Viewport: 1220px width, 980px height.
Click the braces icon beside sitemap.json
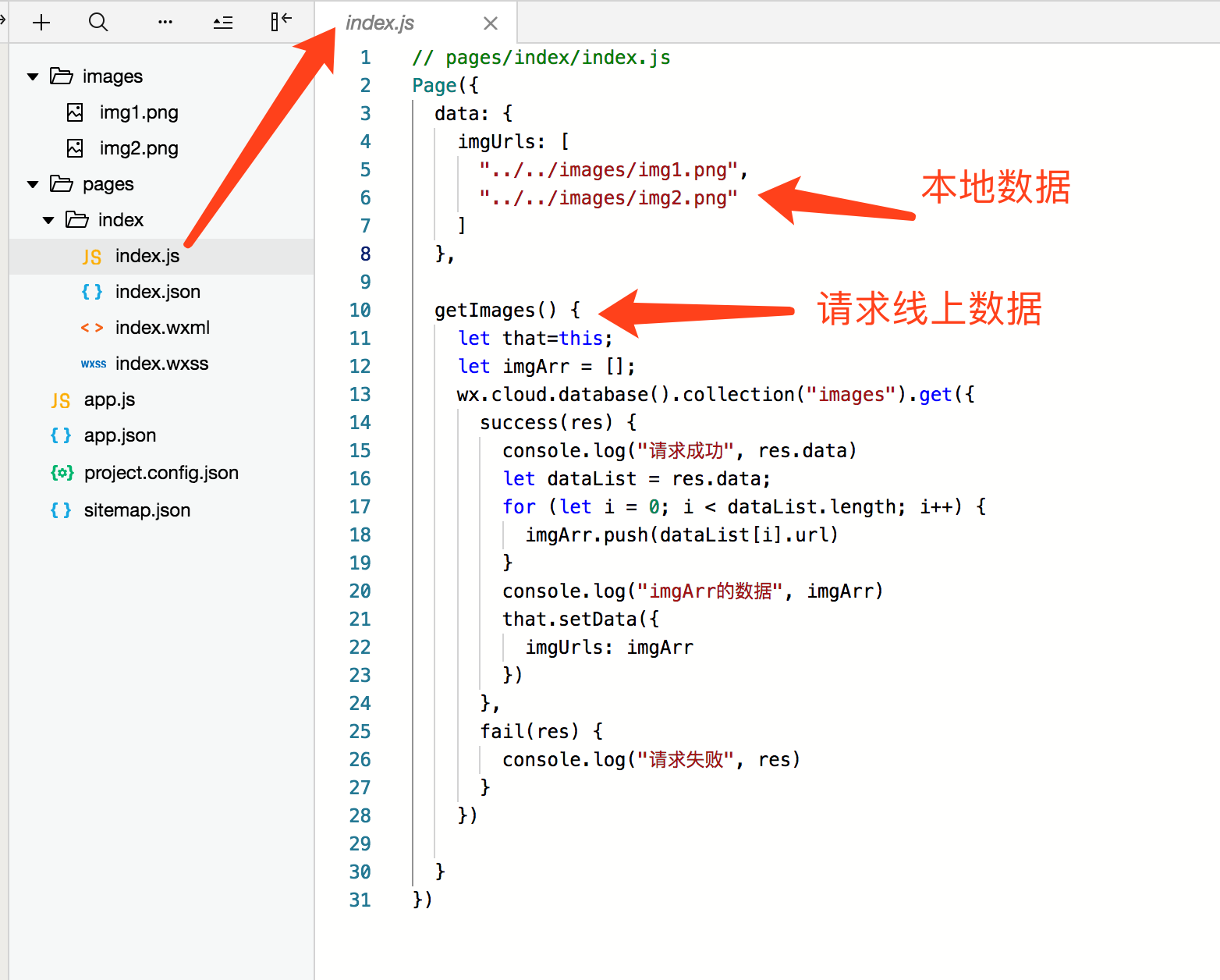point(61,510)
